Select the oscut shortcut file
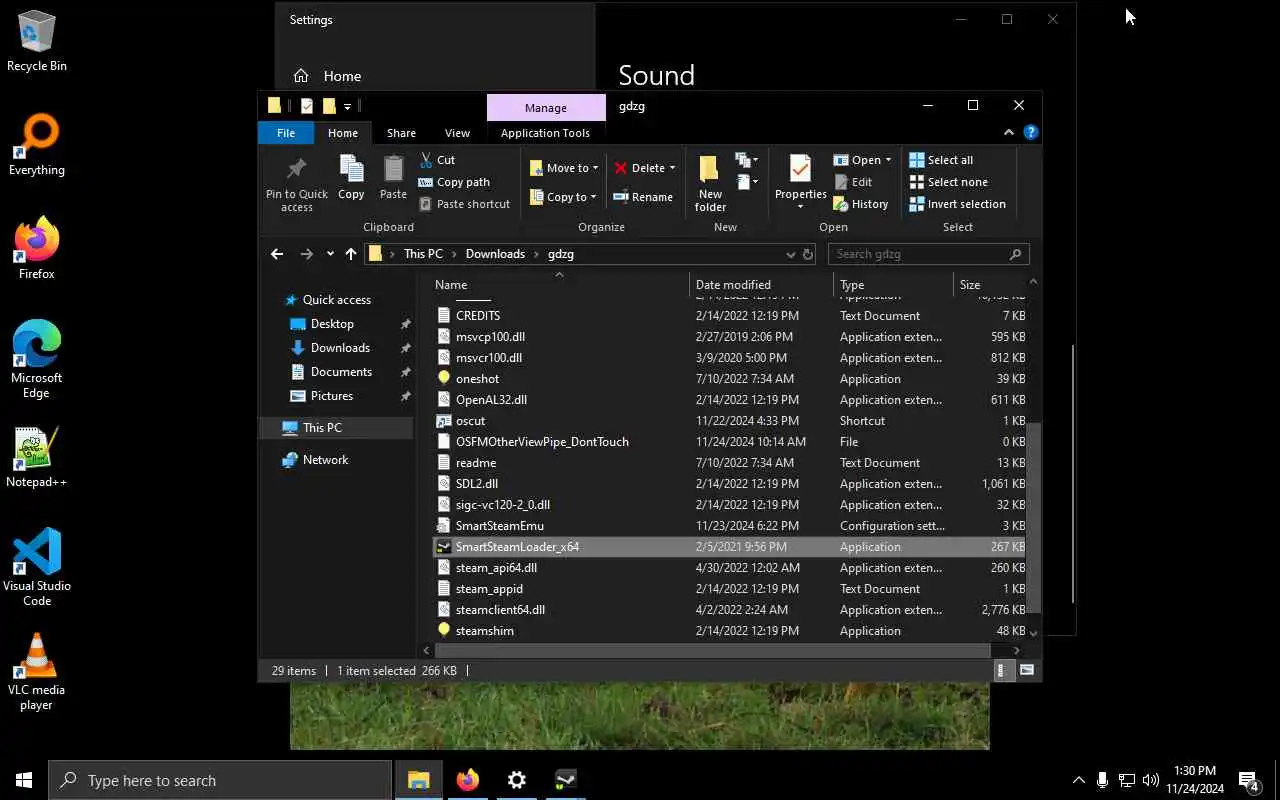 [730, 421]
